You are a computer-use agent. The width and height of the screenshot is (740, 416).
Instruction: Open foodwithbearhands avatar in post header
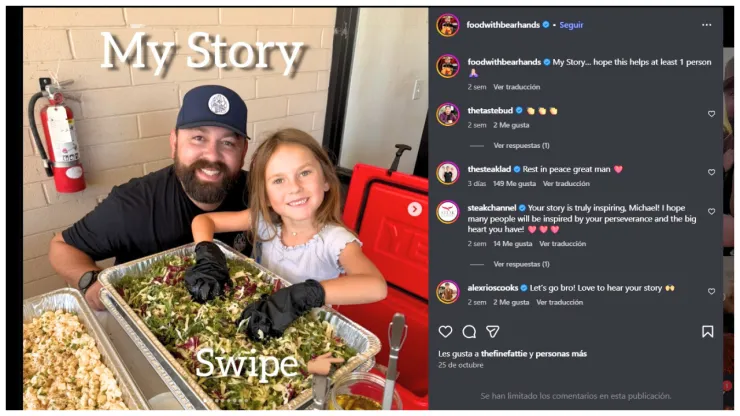coord(448,25)
